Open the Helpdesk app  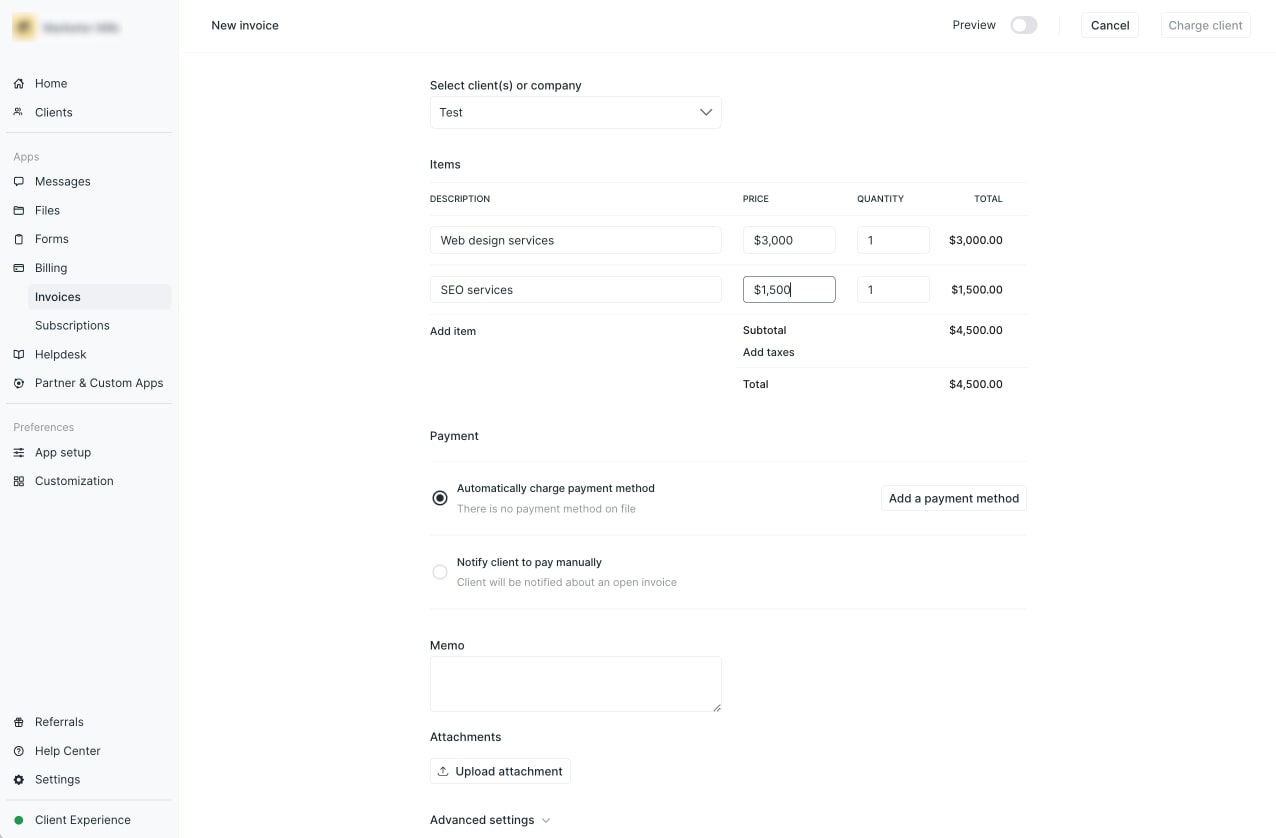point(60,354)
